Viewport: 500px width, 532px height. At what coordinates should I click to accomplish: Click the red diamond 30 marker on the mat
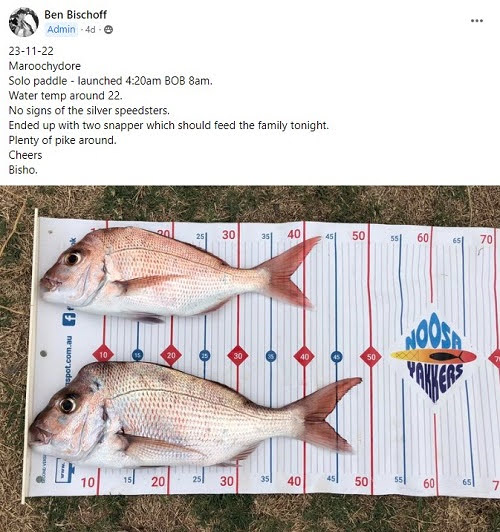click(238, 356)
